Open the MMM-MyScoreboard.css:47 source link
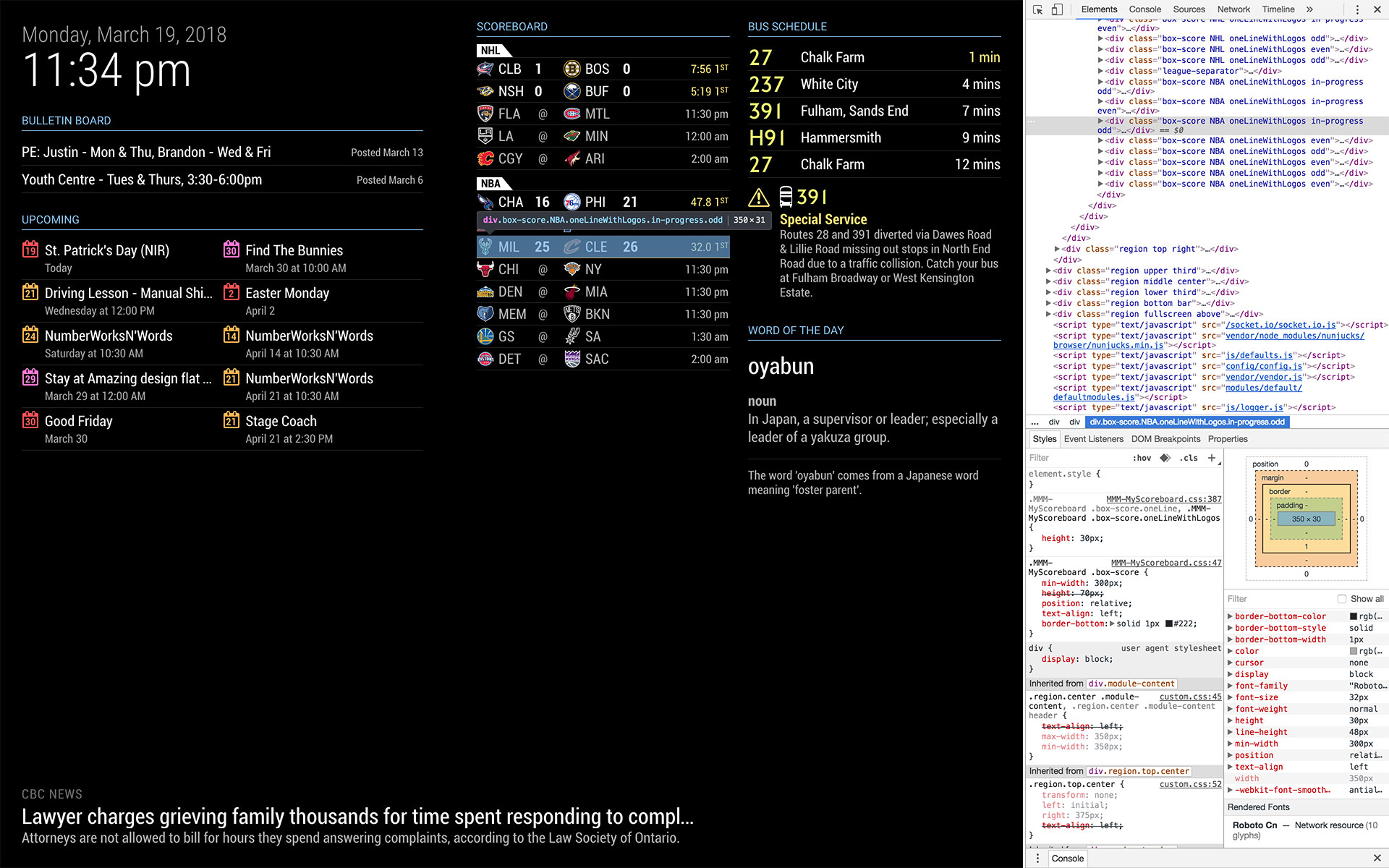This screenshot has height=868, width=1389. coord(1166,563)
